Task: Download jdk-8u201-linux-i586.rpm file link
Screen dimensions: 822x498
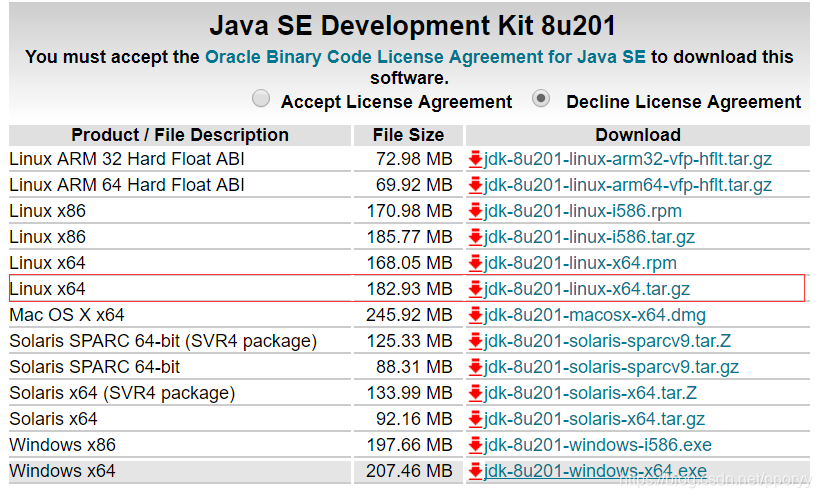Action: tap(582, 211)
